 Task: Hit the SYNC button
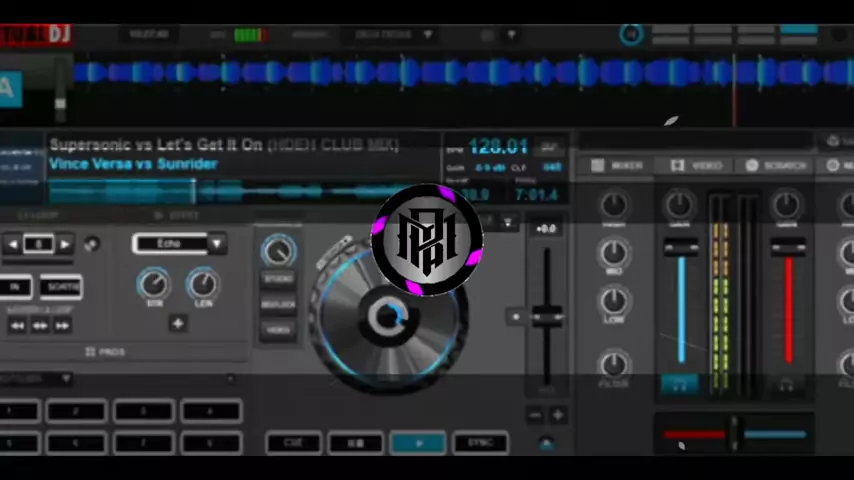pos(480,442)
